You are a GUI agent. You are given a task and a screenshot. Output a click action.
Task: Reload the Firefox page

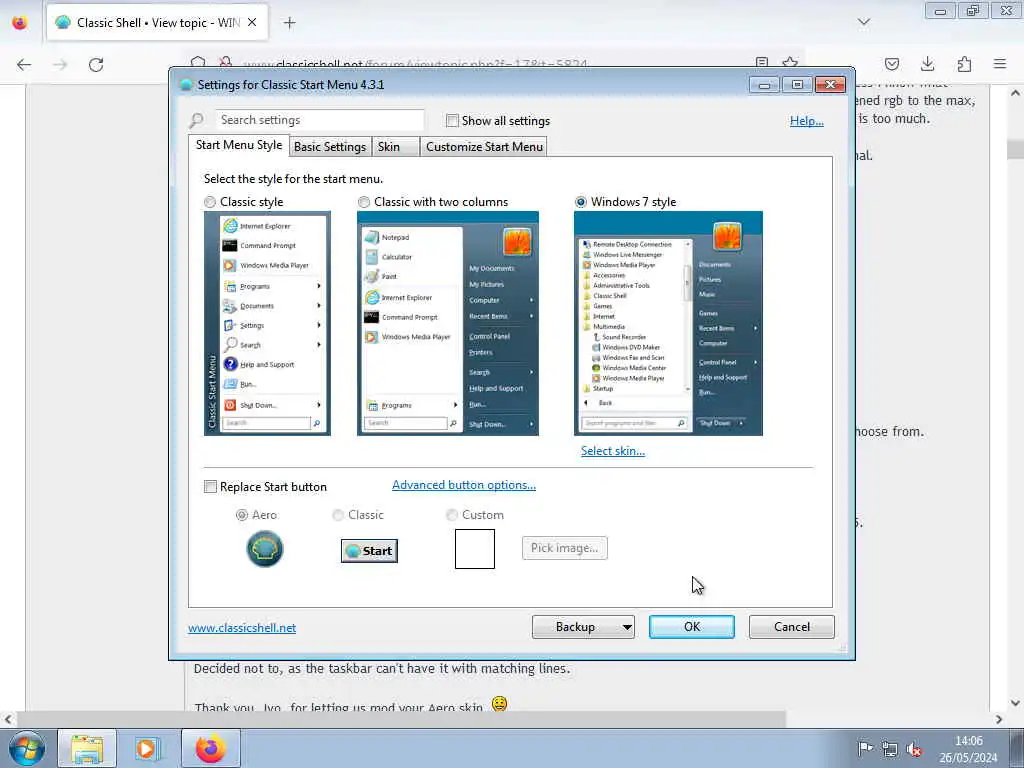tap(96, 64)
